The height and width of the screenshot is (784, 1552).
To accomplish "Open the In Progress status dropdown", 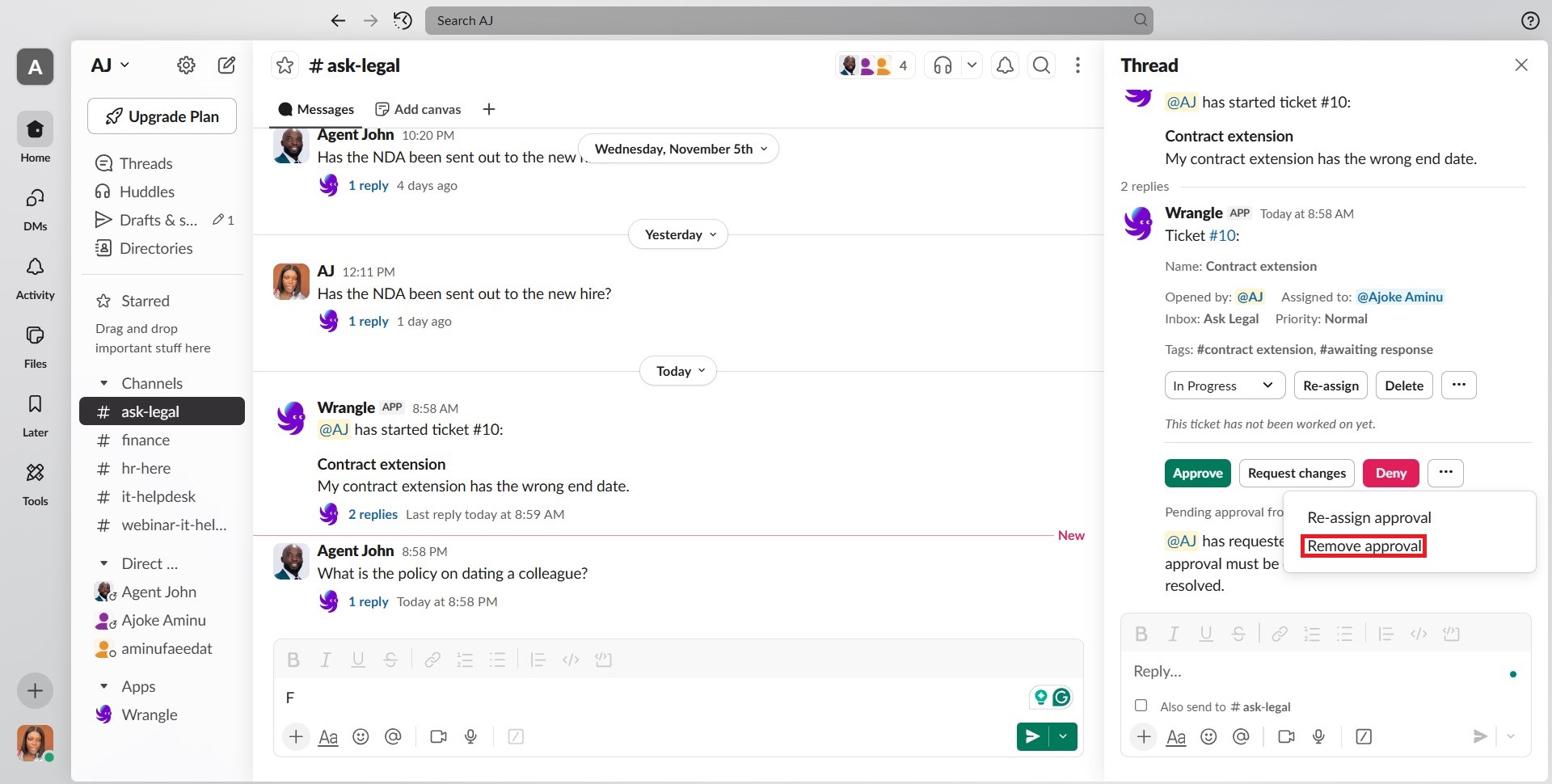I will (x=1222, y=386).
